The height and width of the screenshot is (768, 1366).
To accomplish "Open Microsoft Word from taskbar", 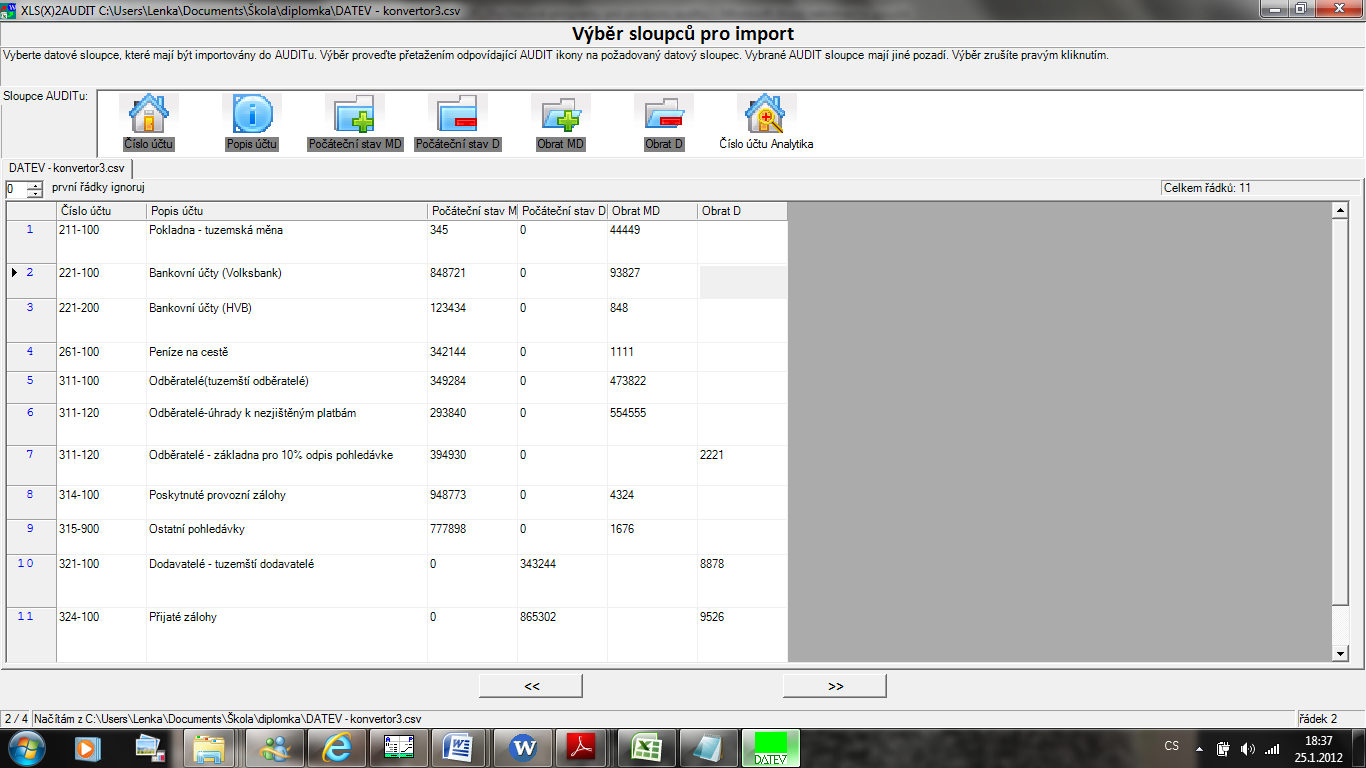I will (x=461, y=747).
